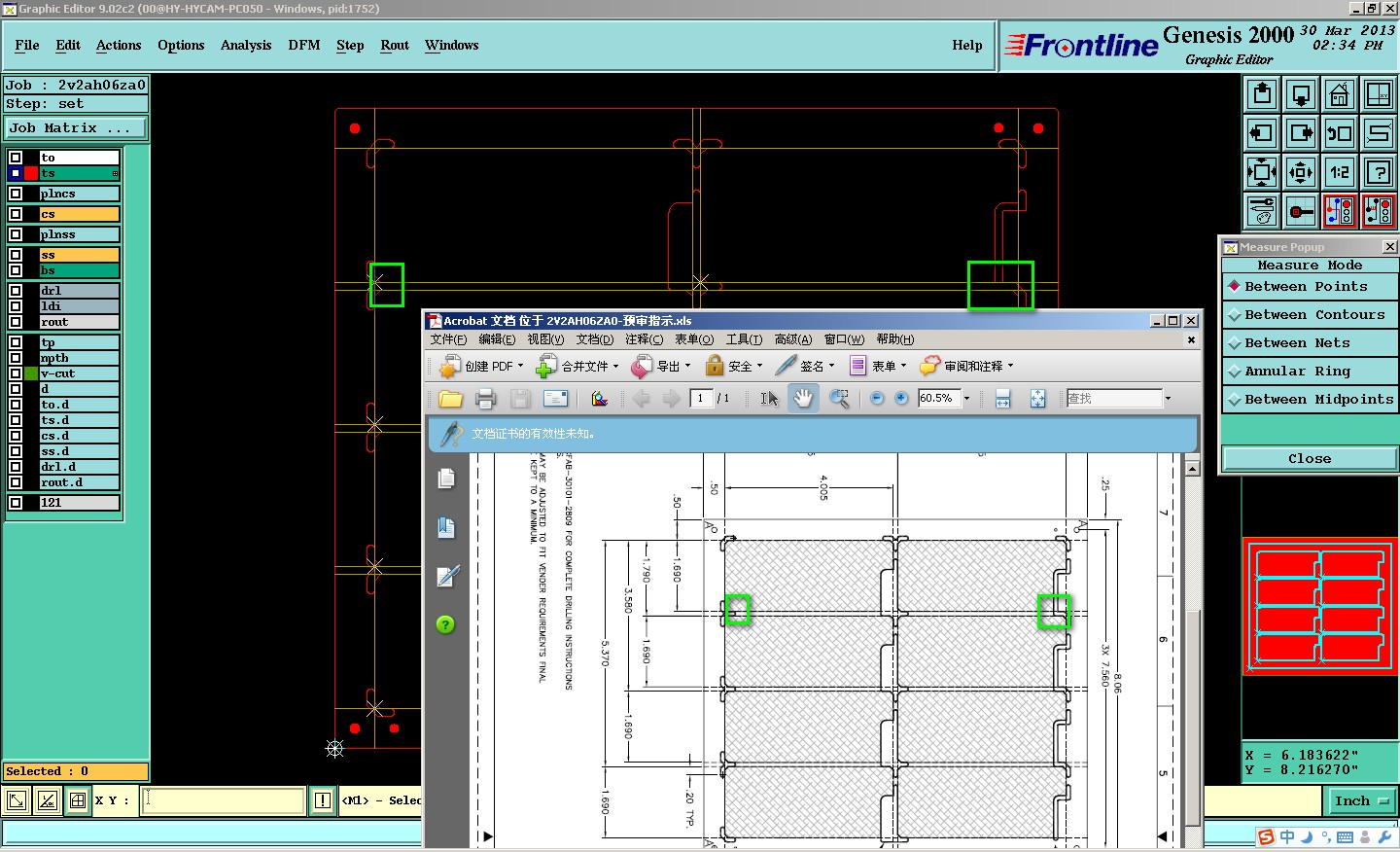This screenshot has height=852, width=1400.
Task: Select Annular Ring measure mode
Action: click(1310, 372)
